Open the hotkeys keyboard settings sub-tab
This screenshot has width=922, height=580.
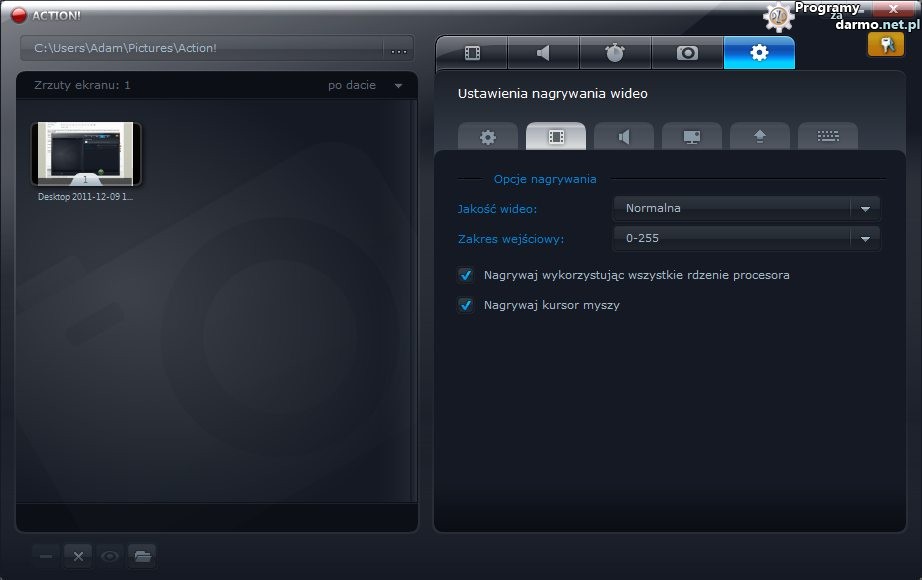828,137
